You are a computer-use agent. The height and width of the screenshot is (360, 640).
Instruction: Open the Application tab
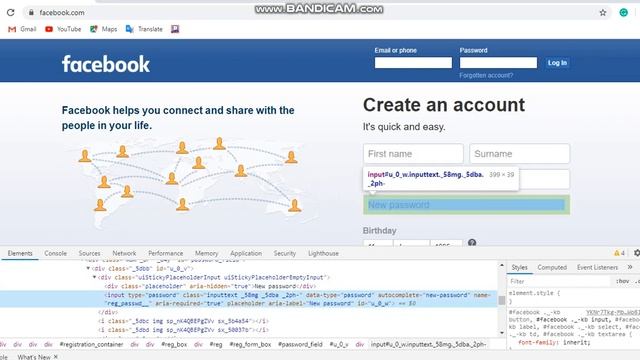246,253
